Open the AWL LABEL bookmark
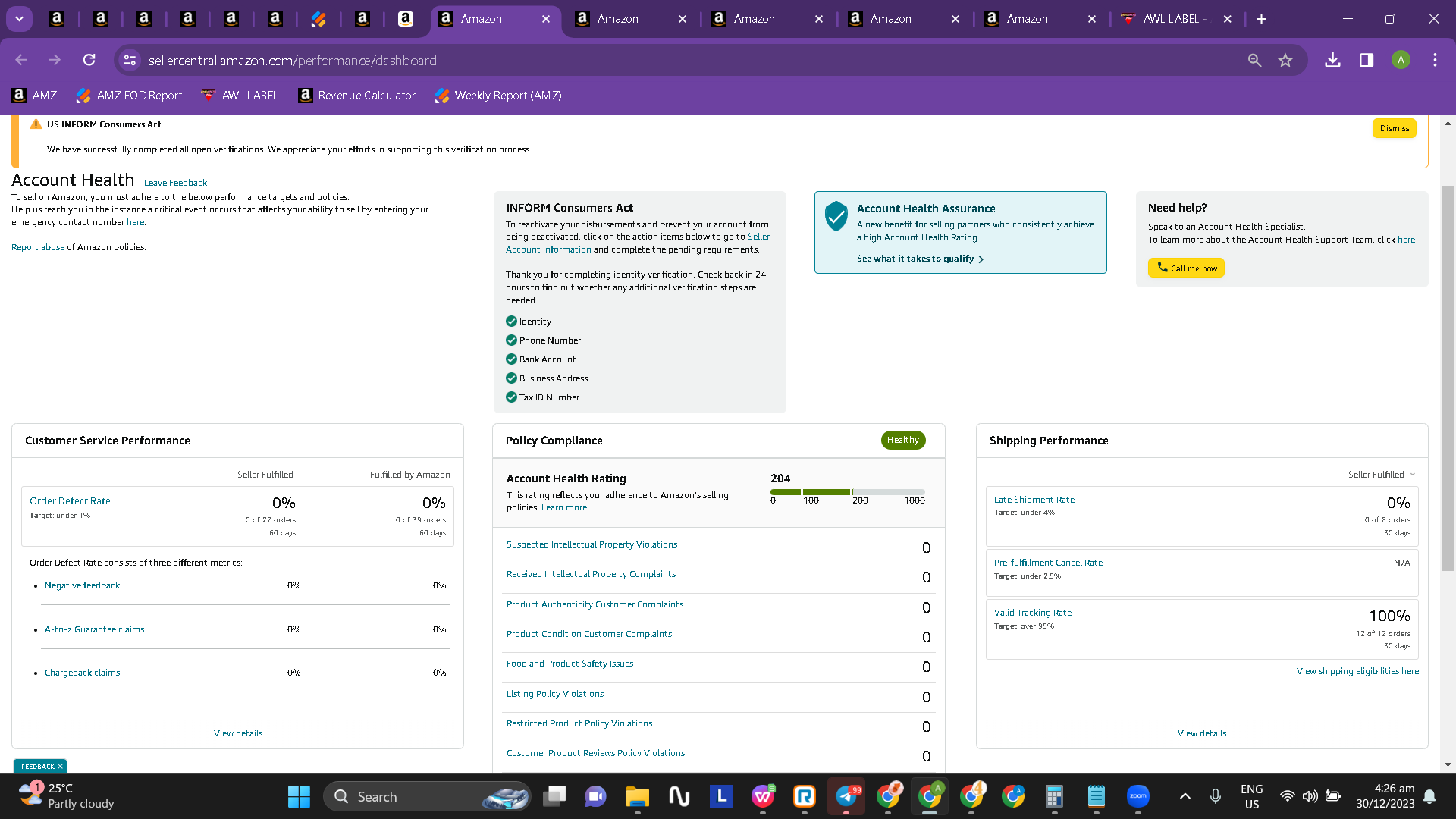This screenshot has height=819, width=1456. pyautogui.click(x=240, y=96)
